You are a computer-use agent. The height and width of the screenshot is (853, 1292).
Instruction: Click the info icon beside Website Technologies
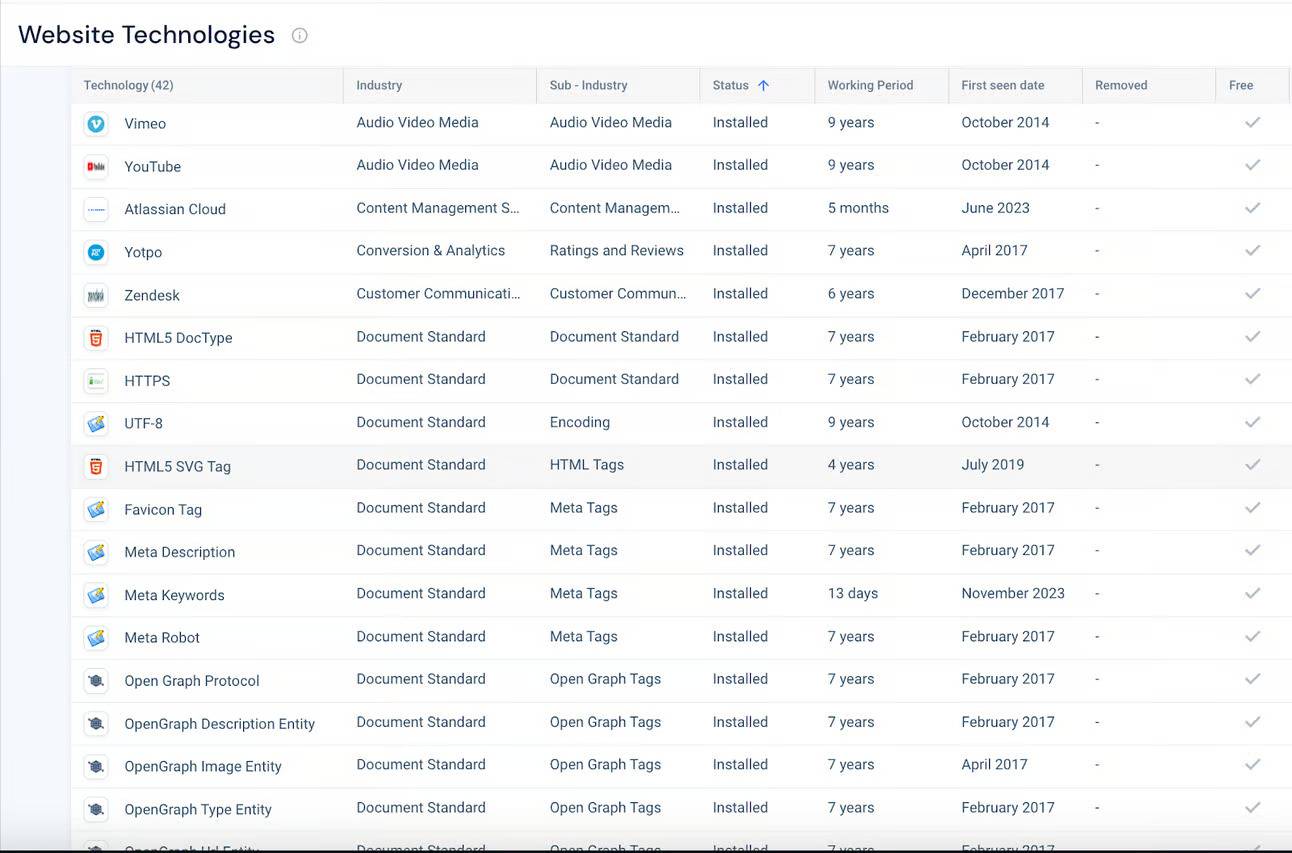tap(299, 35)
